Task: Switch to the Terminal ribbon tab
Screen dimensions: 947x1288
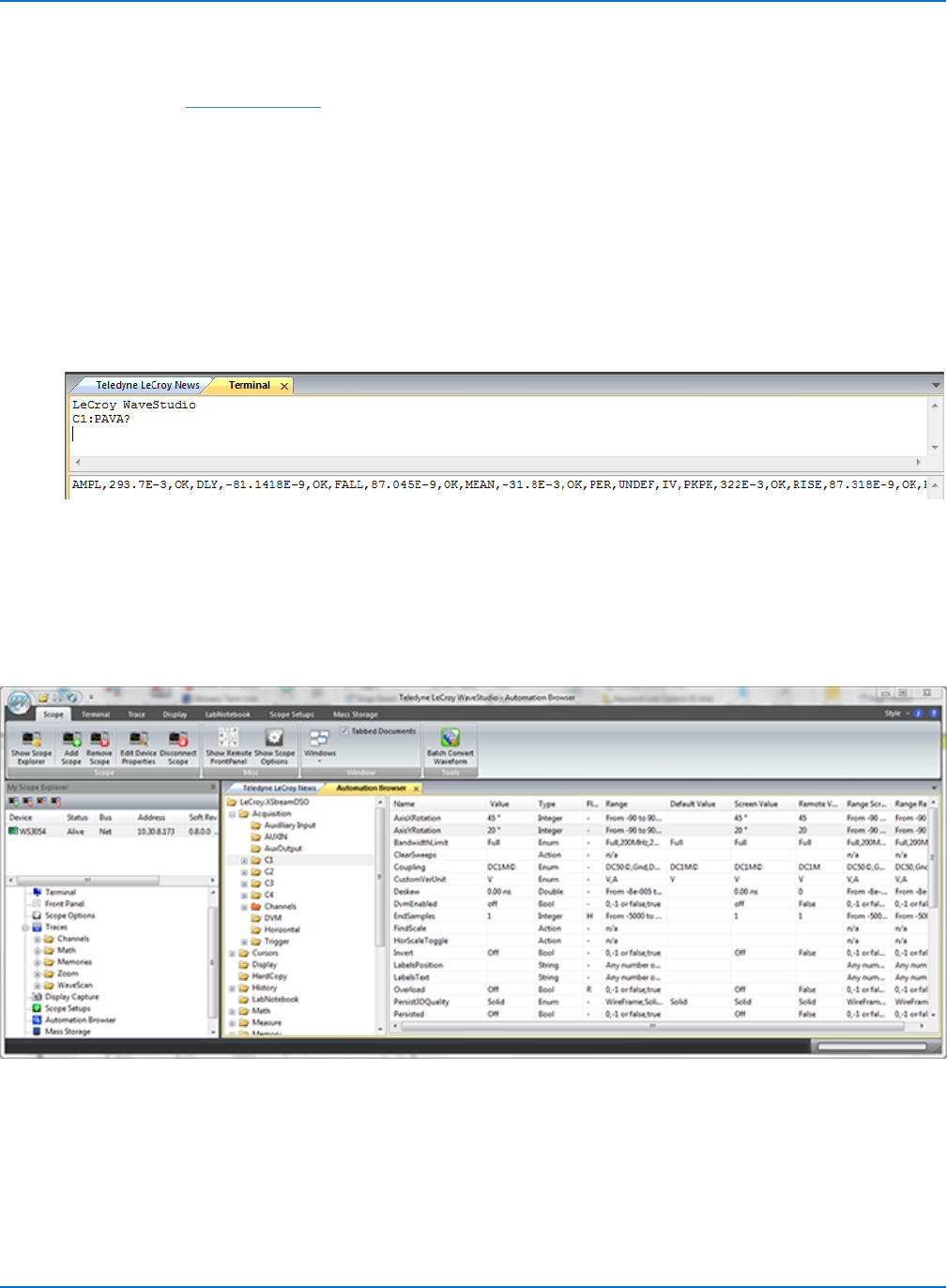Action: pyautogui.click(x=95, y=714)
